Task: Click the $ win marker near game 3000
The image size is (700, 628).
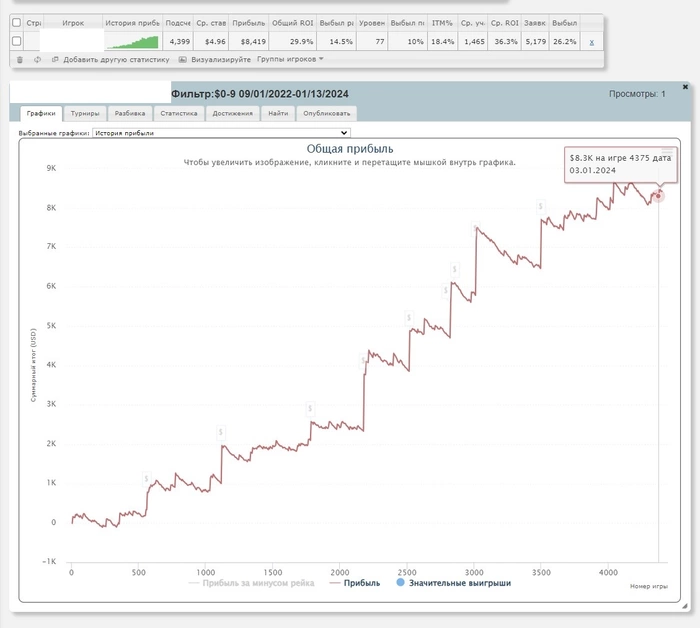Action: tap(476, 229)
